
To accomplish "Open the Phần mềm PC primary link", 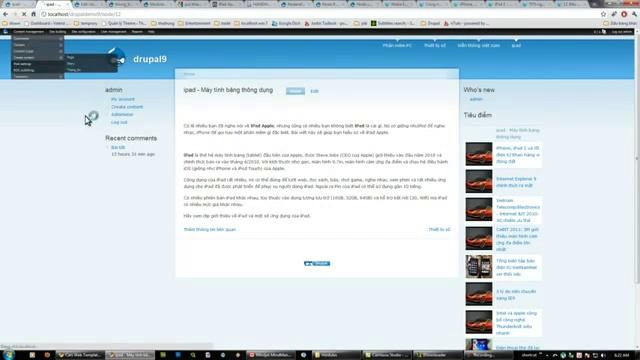I will point(397,45).
